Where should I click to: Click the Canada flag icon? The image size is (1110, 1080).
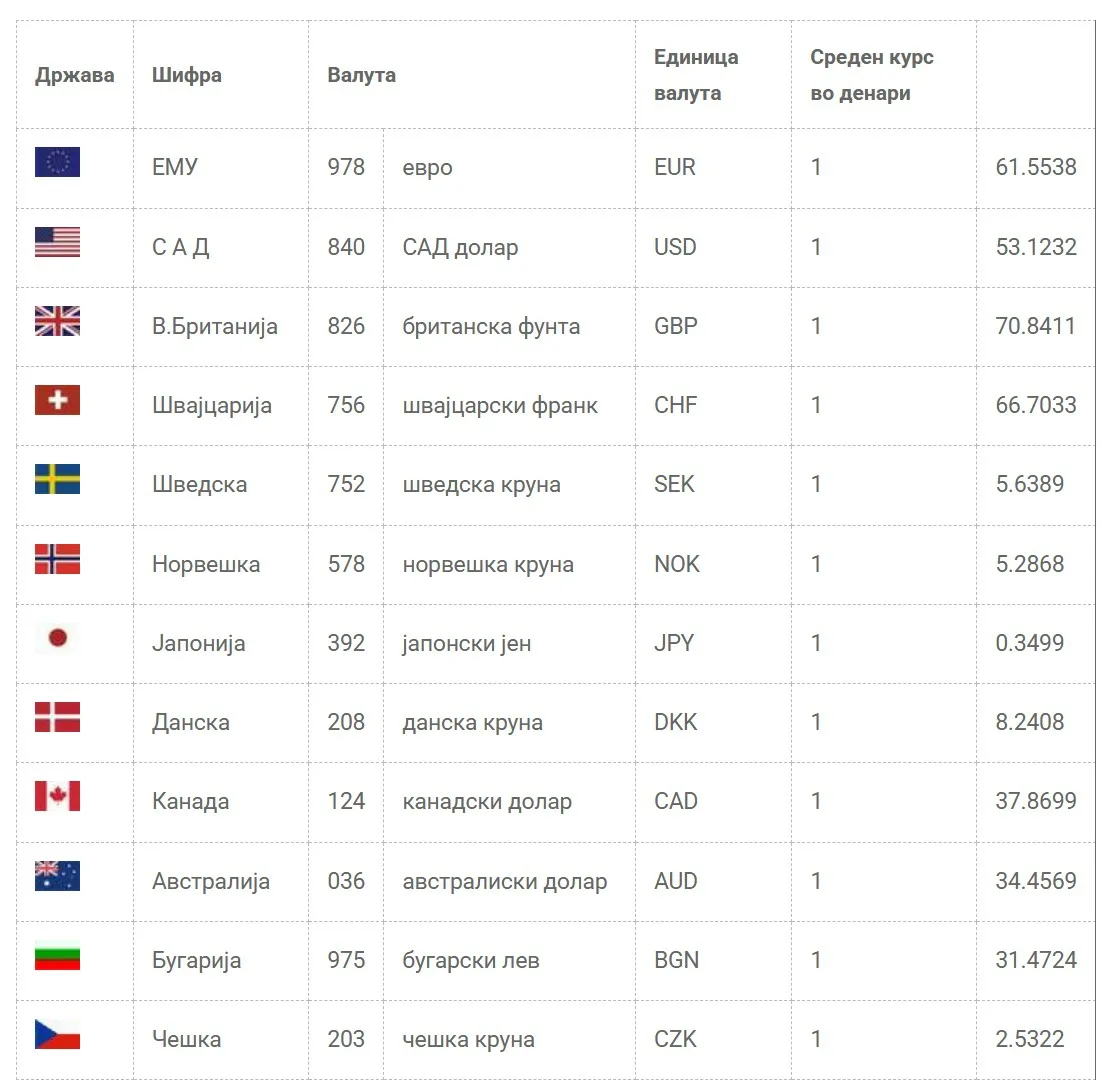click(x=57, y=797)
